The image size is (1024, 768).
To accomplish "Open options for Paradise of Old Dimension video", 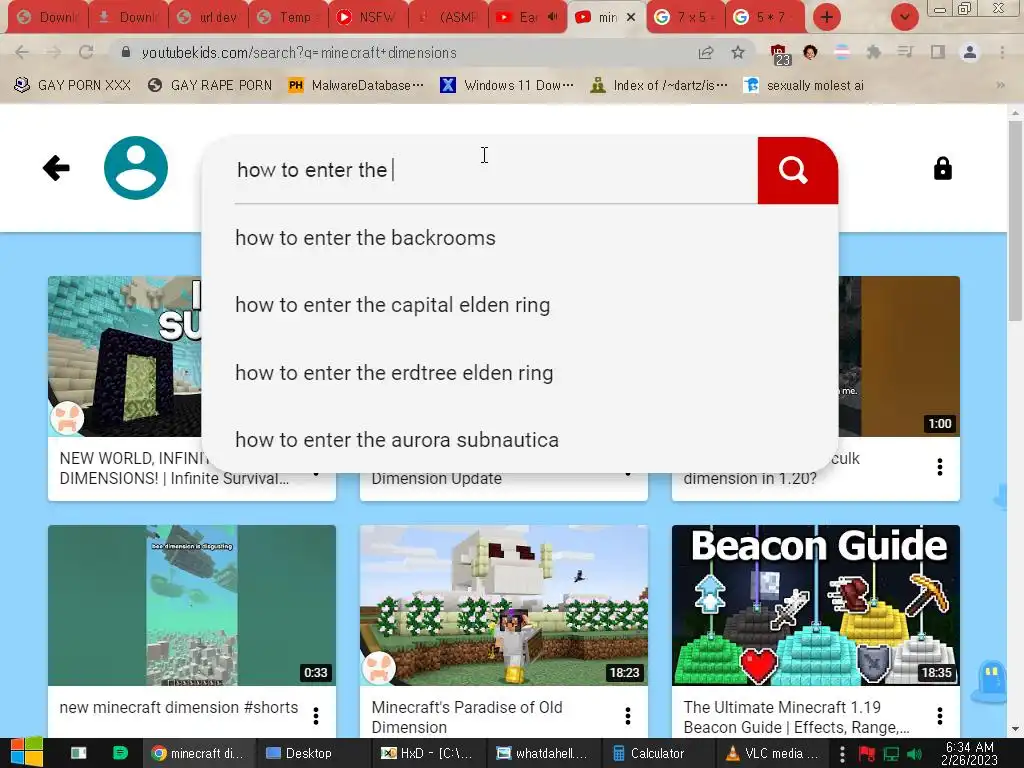I will point(628,716).
